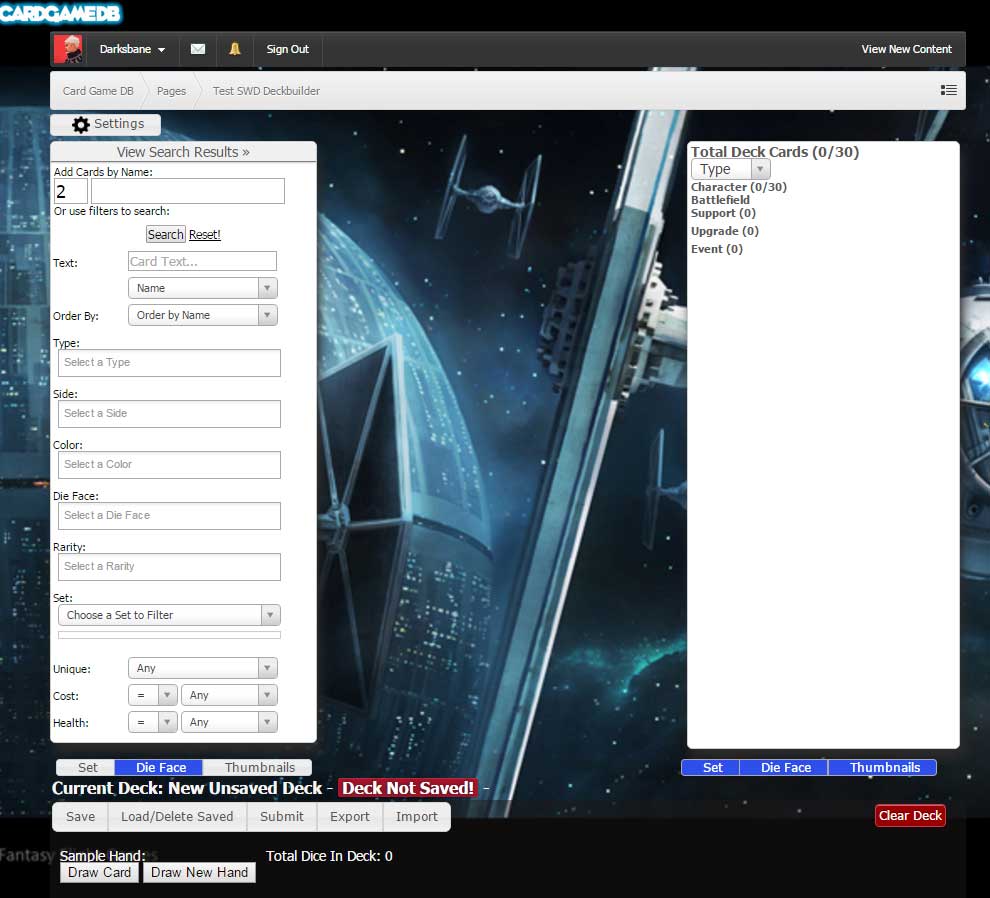Open the messages envelope icon
Screen dimensions: 990x898
pyautogui.click(x=198, y=49)
